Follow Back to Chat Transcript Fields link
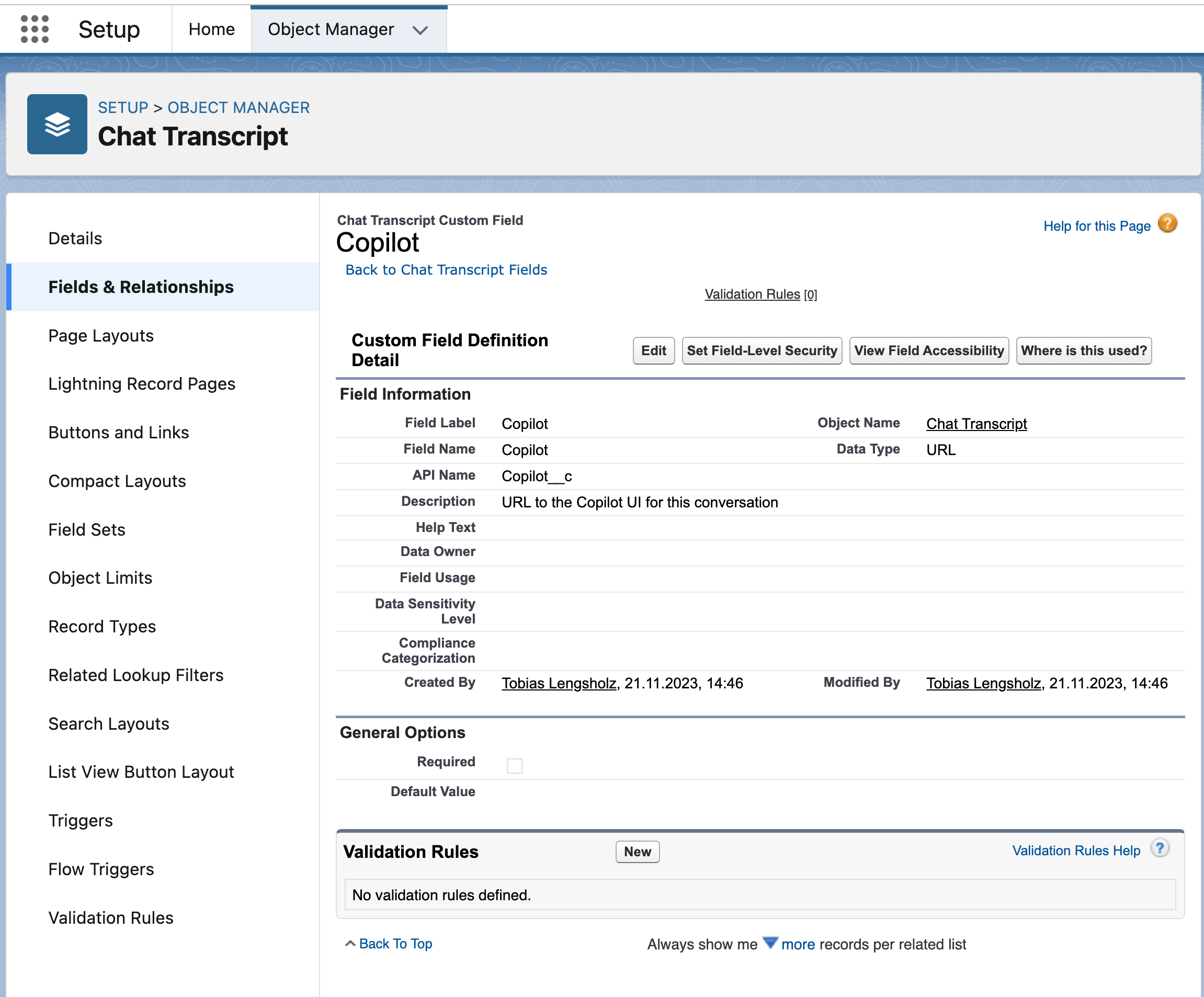Image resolution: width=1204 pixels, height=997 pixels. tap(446, 269)
